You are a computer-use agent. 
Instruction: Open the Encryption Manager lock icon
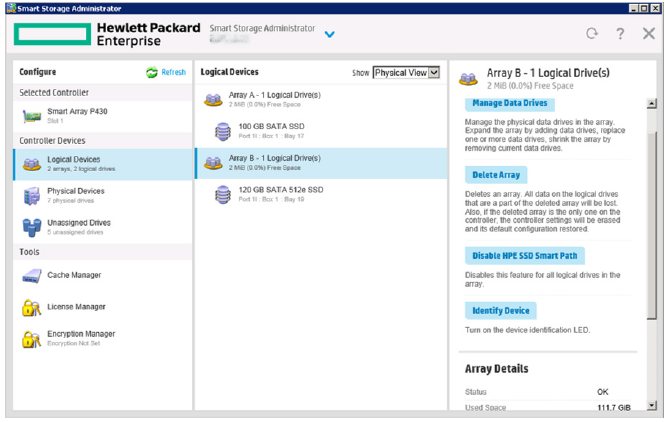pyautogui.click(x=32, y=339)
